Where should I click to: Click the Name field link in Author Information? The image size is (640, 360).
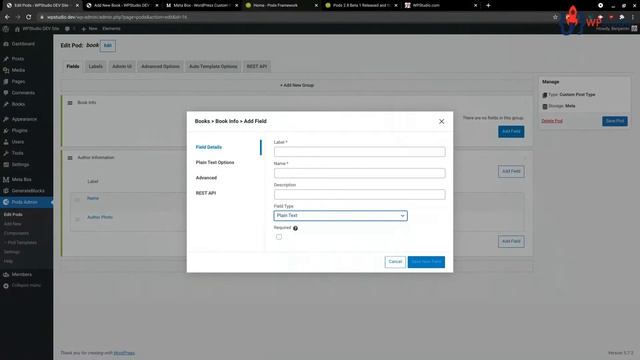(93, 198)
